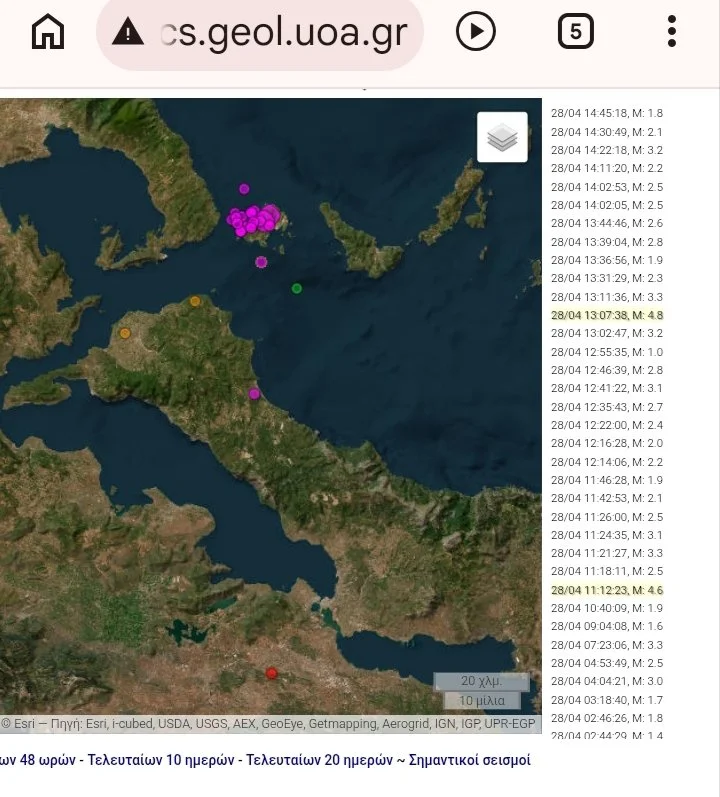Select the 28/04 12:46:39, M: 2.8 entry
Screen dimensions: 720x797
(x=607, y=370)
